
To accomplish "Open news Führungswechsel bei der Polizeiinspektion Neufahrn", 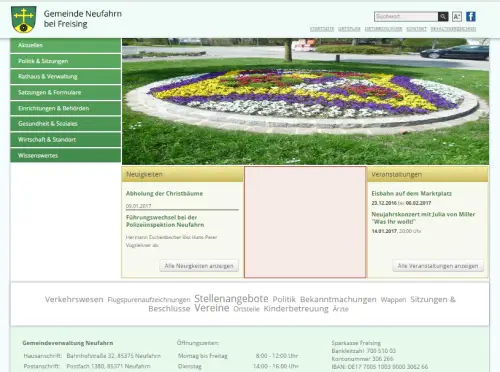I will coord(165,221).
